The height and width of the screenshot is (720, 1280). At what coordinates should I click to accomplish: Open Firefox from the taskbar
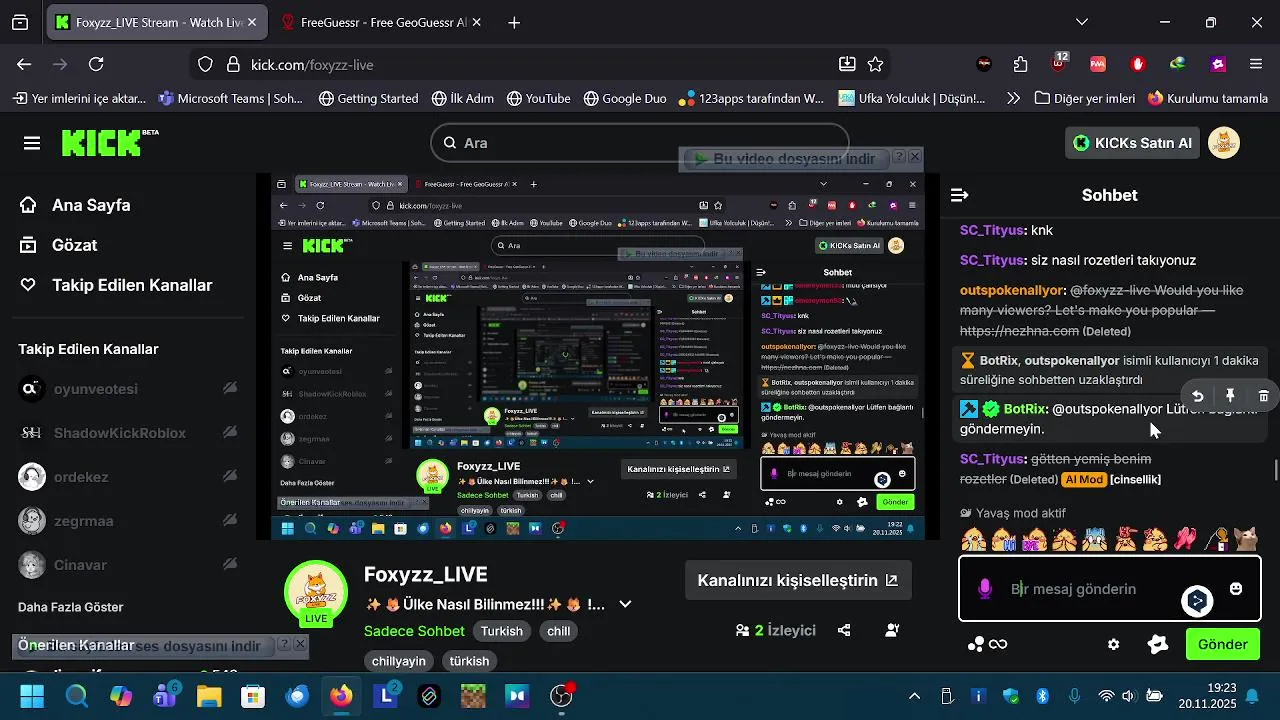pyautogui.click(x=342, y=696)
